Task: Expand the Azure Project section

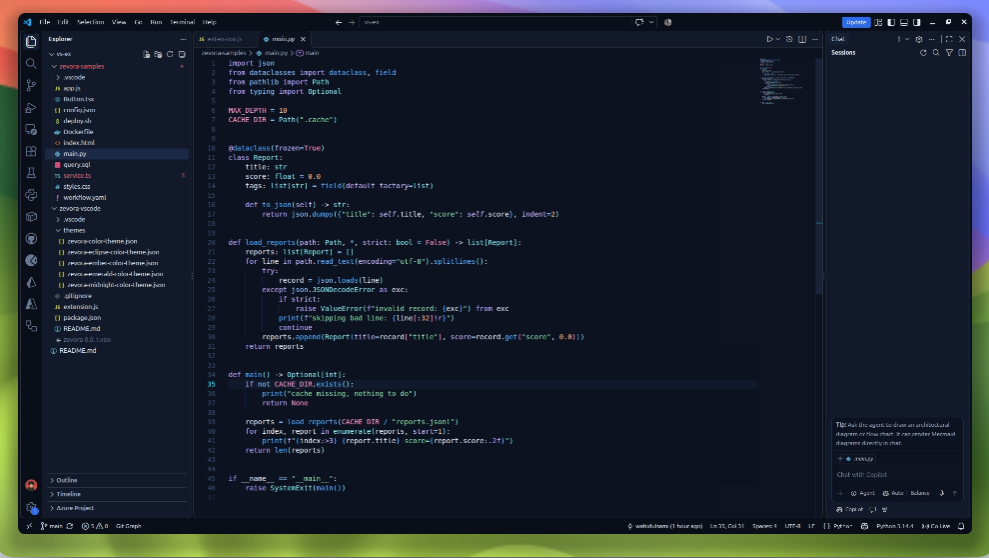Action: point(117,508)
